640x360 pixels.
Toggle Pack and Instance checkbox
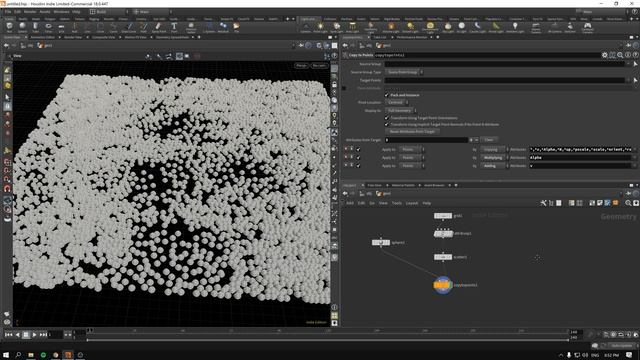tap(387, 95)
